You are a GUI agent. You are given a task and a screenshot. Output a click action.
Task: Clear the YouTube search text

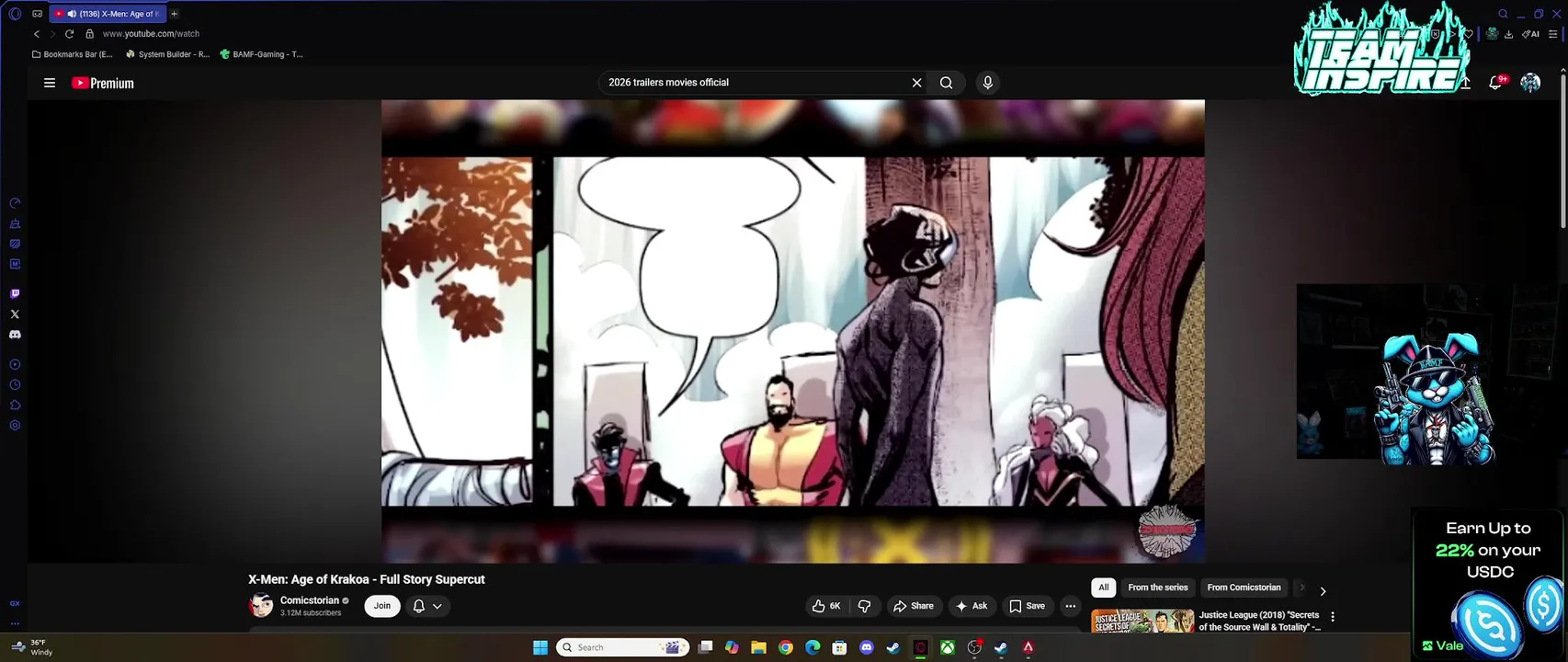[x=916, y=83]
